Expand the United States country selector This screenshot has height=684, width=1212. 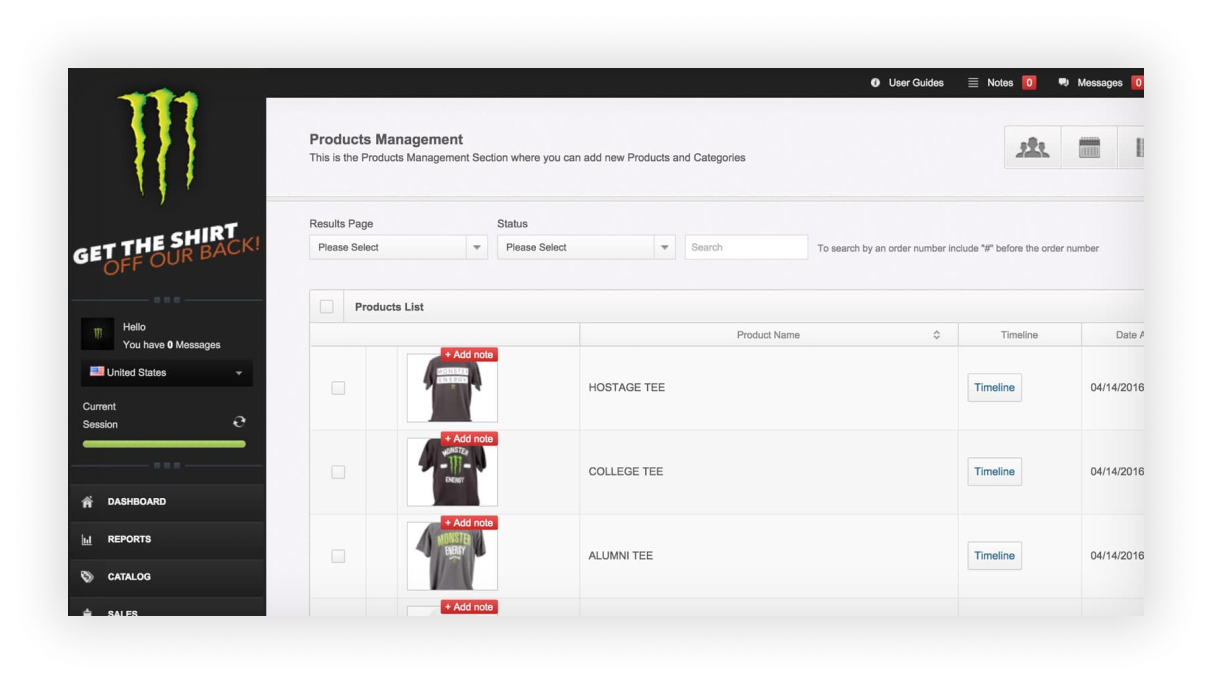tap(166, 373)
